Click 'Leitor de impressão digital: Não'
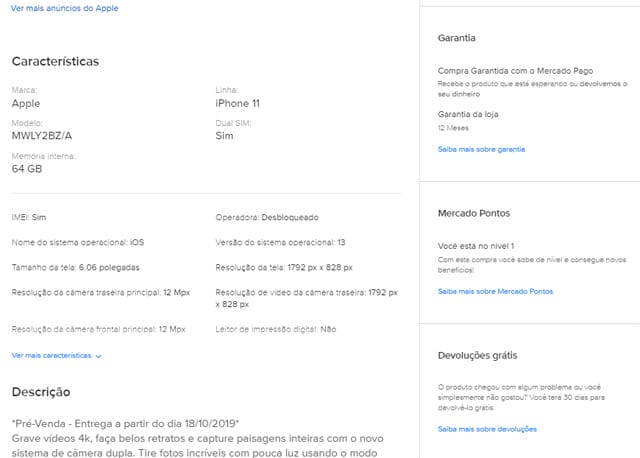The image size is (640, 458). click(x=276, y=329)
